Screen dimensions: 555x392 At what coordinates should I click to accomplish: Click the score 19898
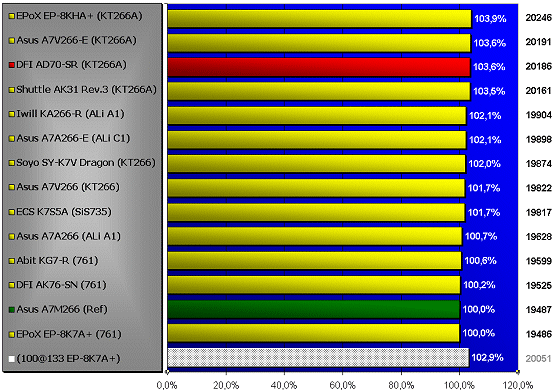pos(539,140)
